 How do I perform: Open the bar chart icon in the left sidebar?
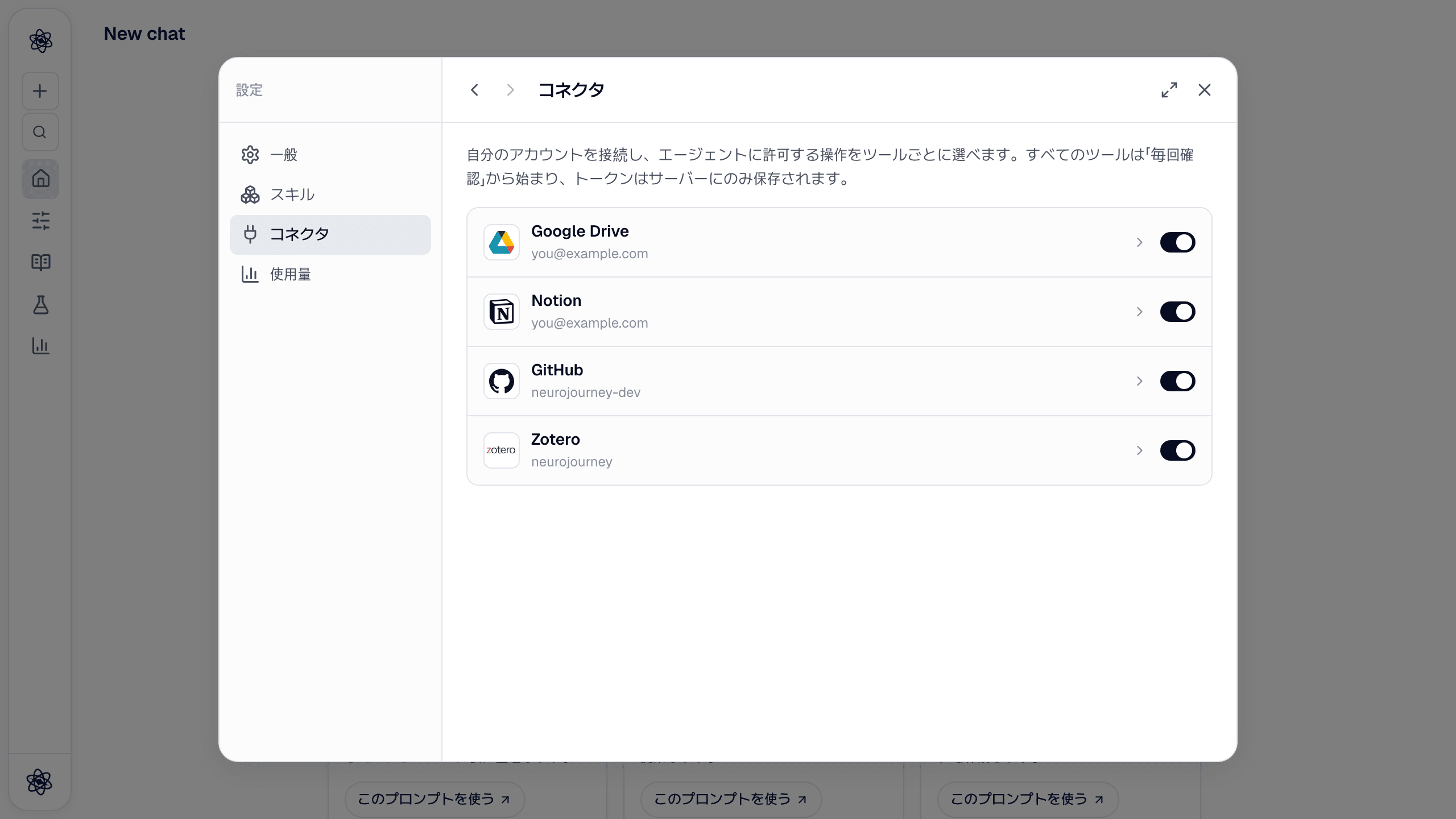tap(40, 346)
